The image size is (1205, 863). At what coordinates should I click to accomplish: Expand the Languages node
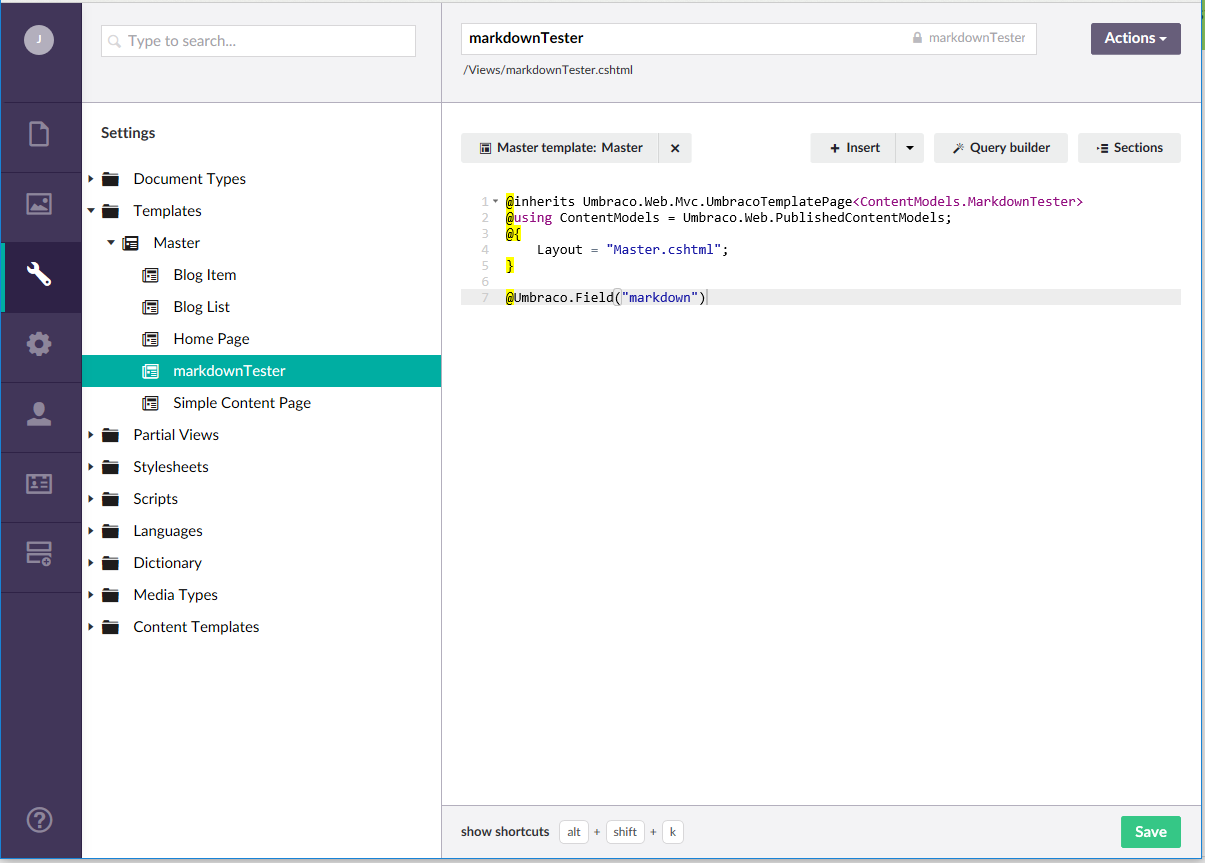(91, 531)
